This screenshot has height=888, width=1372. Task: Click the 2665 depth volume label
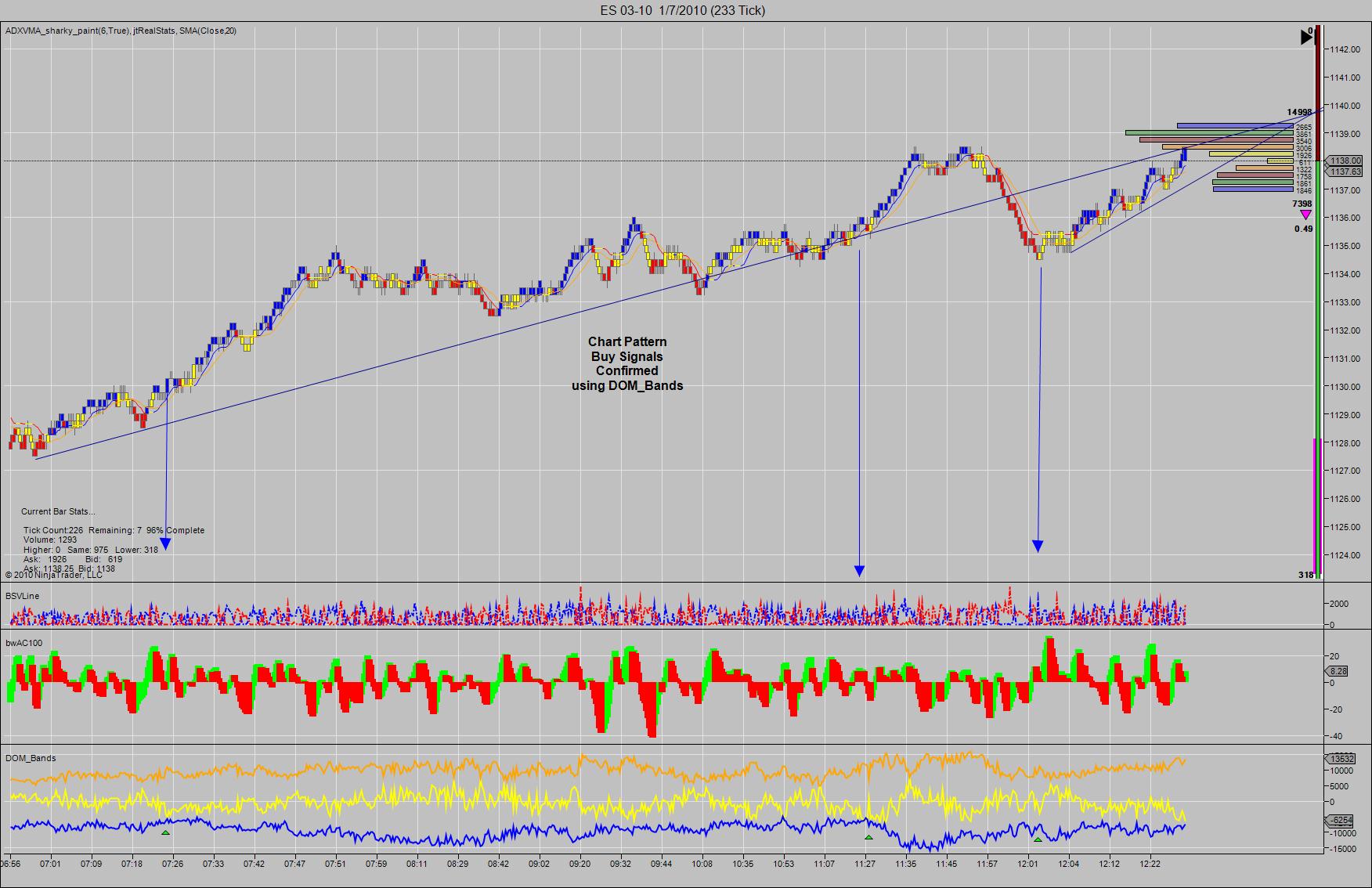click(x=1304, y=128)
